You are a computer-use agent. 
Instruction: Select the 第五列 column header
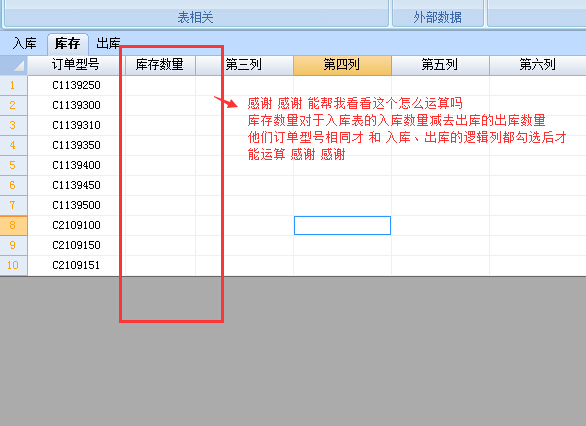(x=440, y=65)
